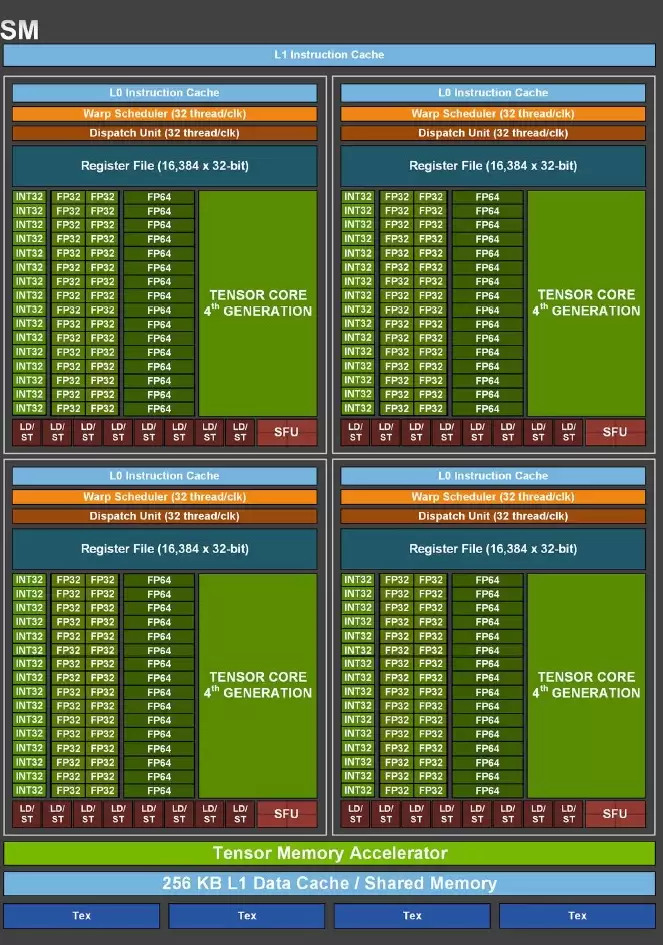
Task: Click the top-right Warp Scheduler bar
Action: coord(493,113)
